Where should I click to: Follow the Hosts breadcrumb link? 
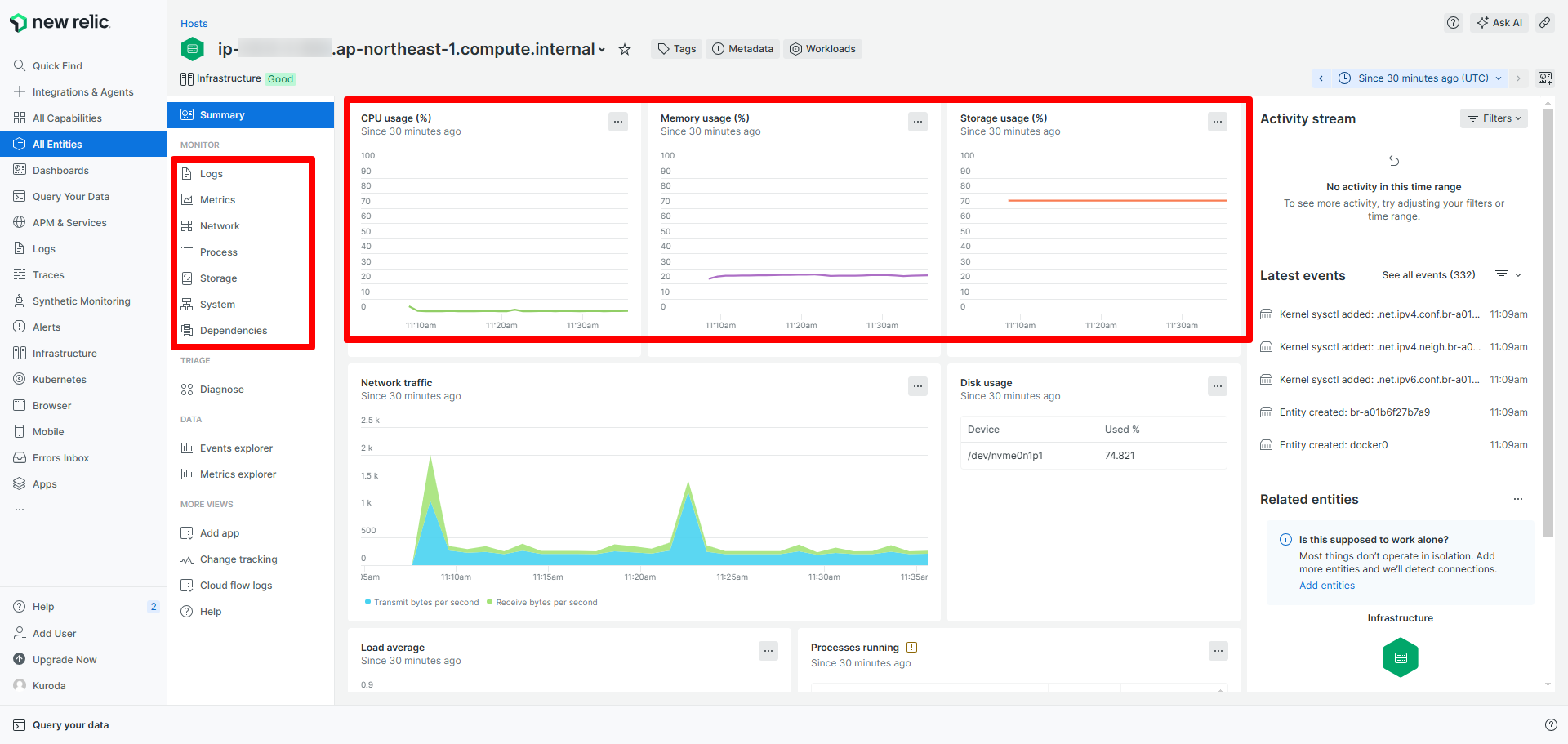coord(194,24)
